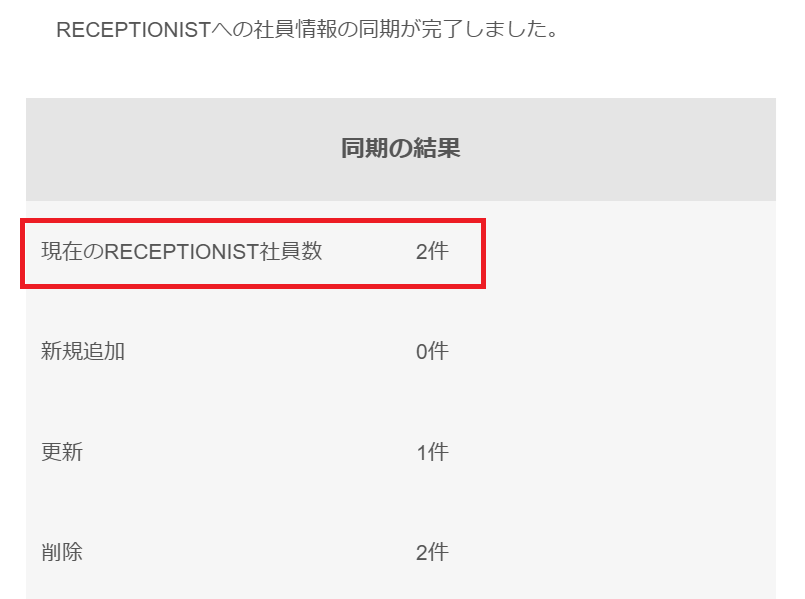Click the 2件 value for current employee count
The image size is (805, 599).
pos(432,252)
